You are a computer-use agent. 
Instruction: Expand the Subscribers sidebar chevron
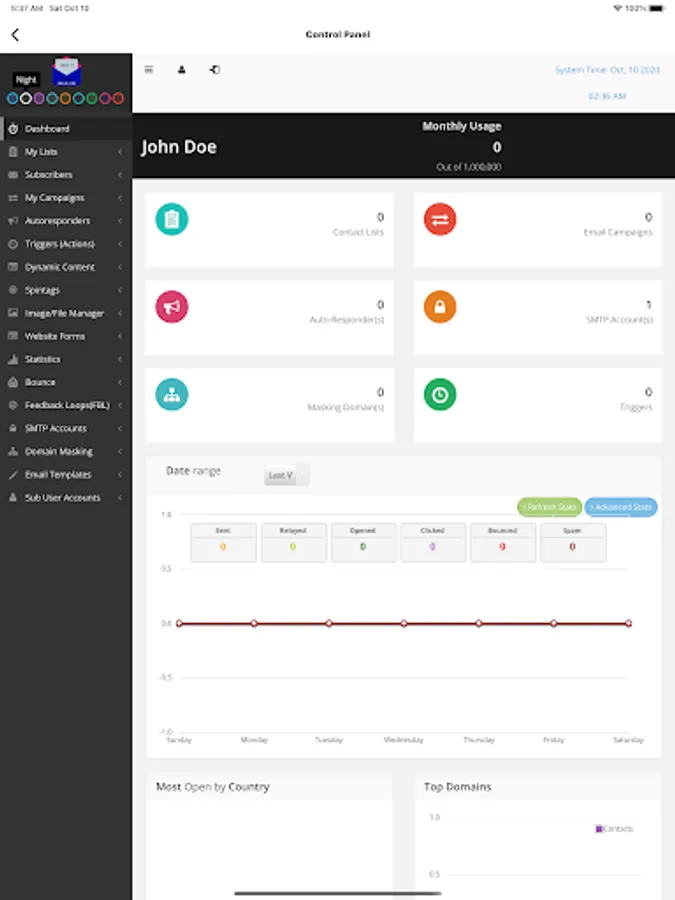click(x=120, y=175)
